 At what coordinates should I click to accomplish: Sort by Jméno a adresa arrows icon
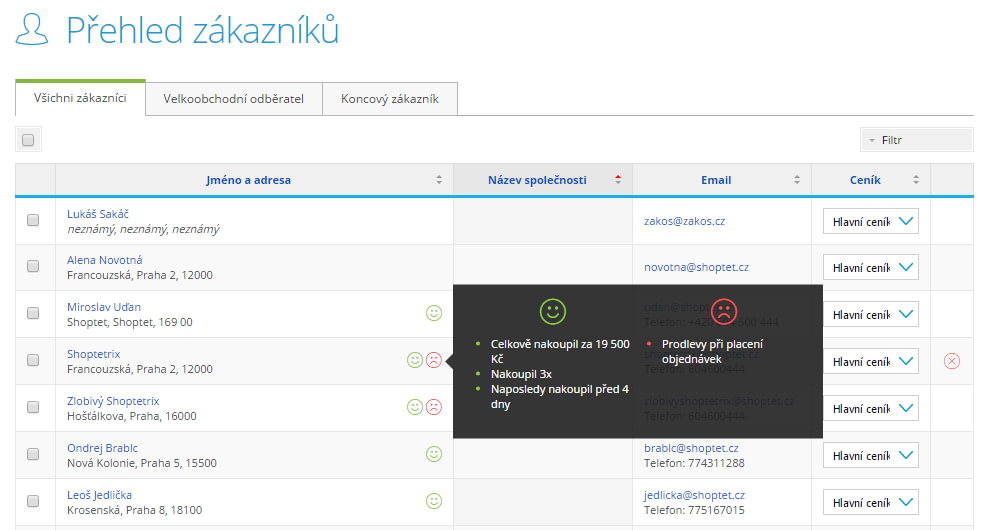pos(439,180)
